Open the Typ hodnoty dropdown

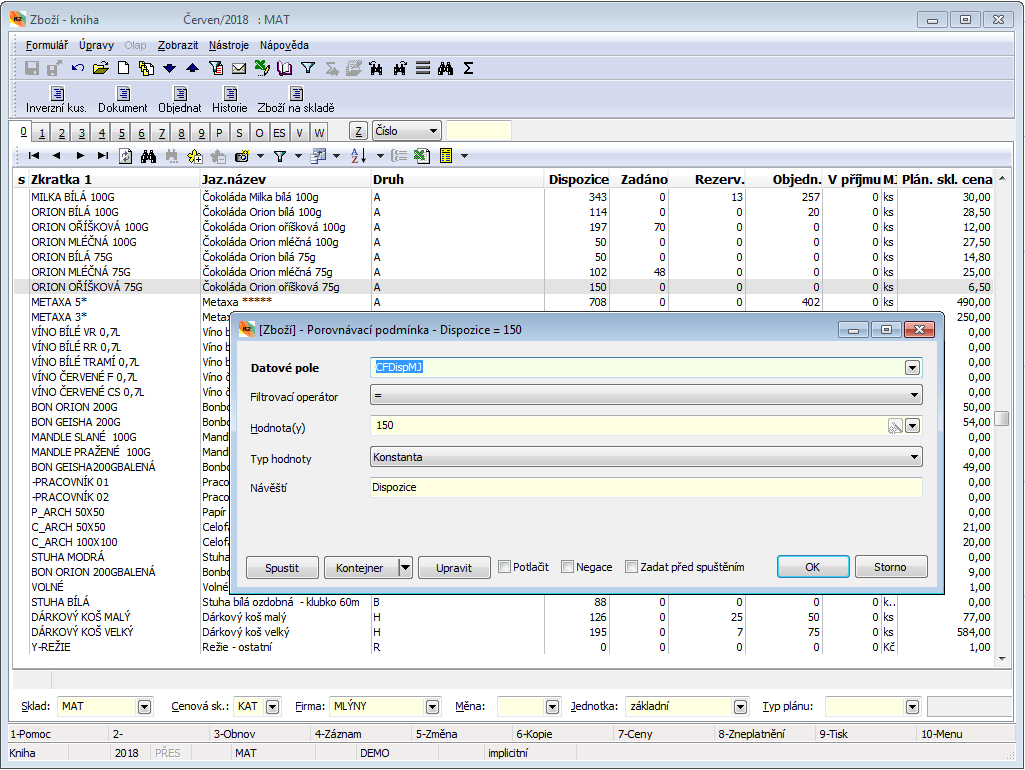pyautogui.click(x=912, y=457)
